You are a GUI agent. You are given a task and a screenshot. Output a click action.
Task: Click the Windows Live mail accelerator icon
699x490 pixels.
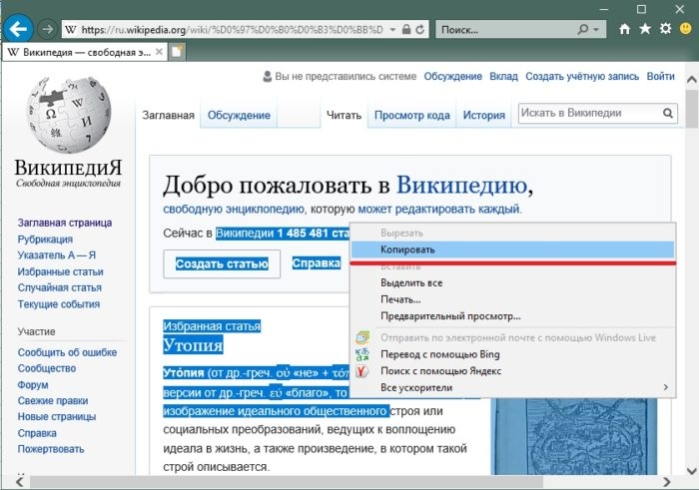[x=362, y=338]
